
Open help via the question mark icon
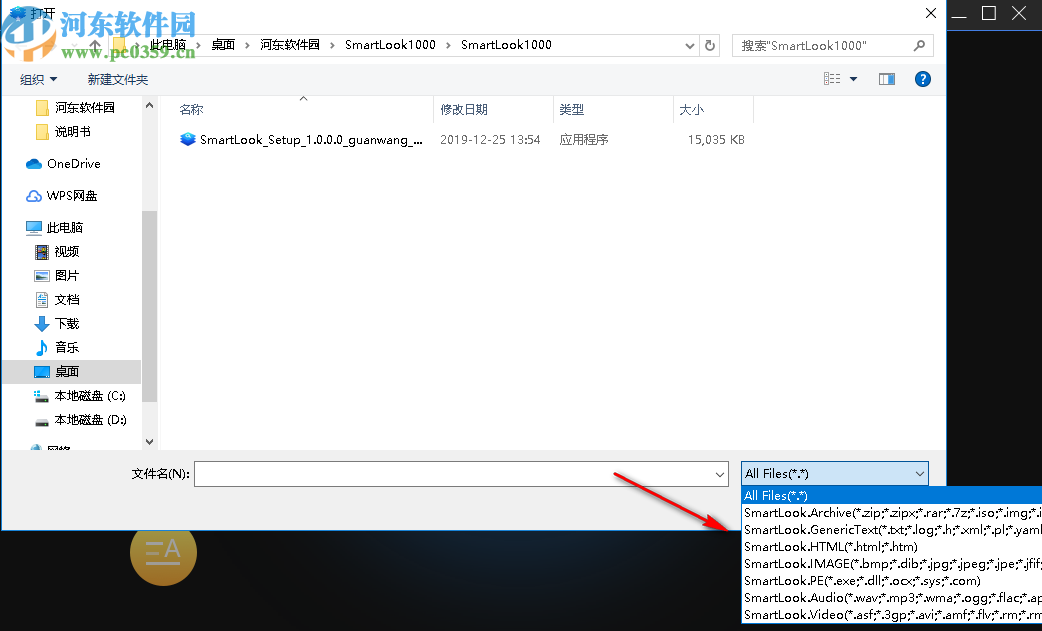[x=922, y=79]
